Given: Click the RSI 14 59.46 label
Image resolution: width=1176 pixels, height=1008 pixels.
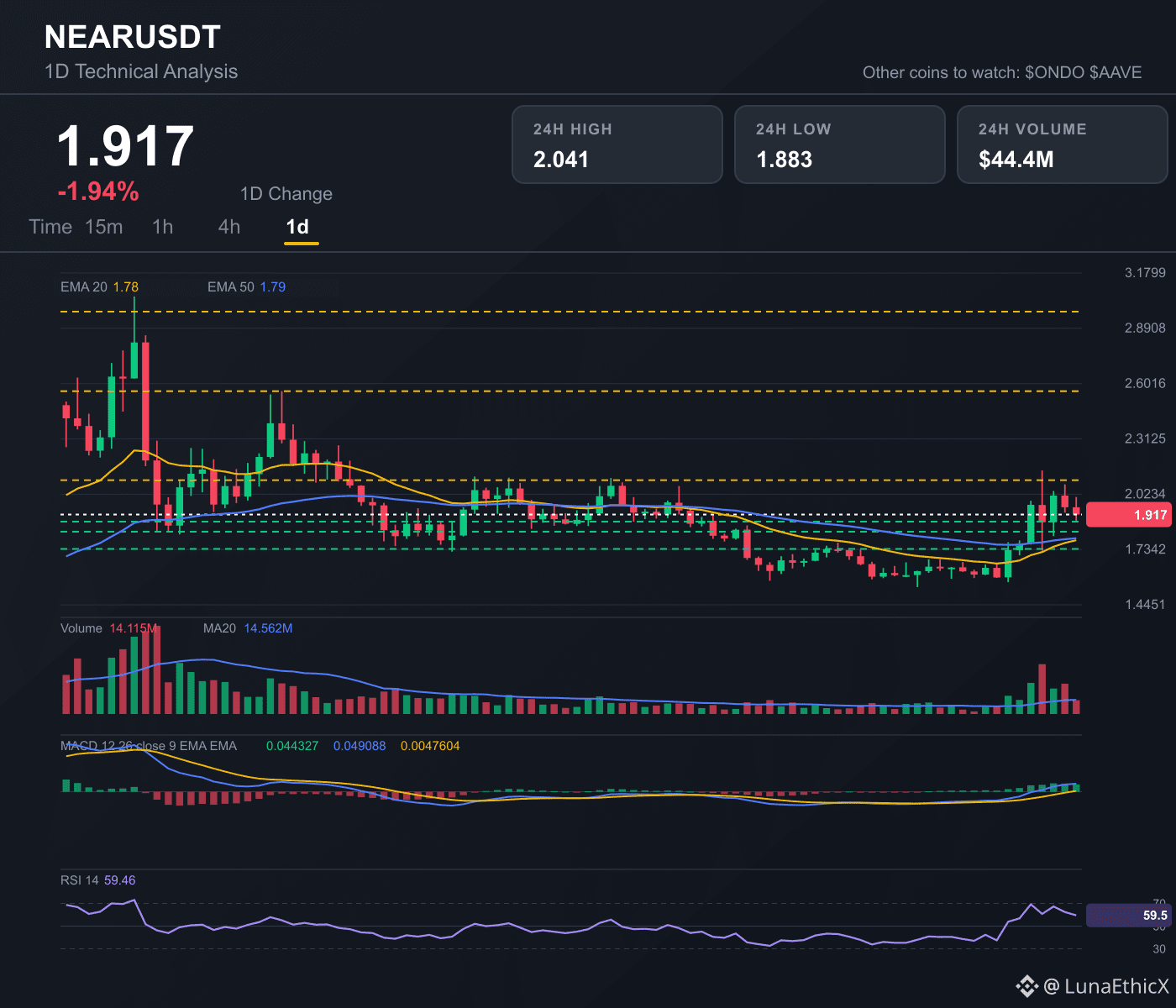Looking at the screenshot, I should tap(97, 880).
